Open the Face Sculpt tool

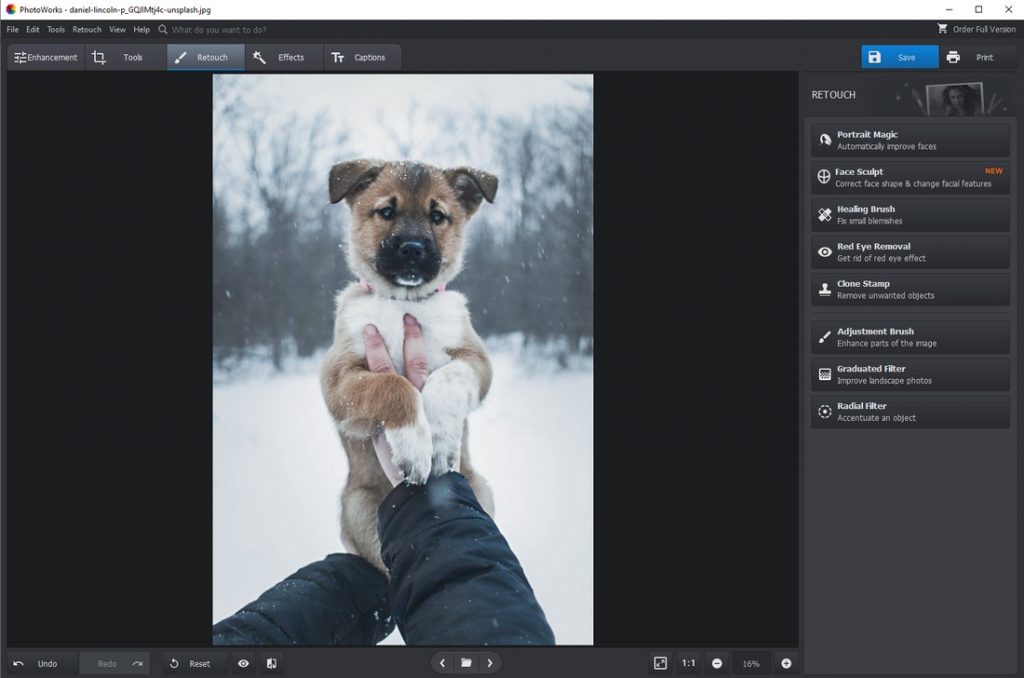tap(909, 176)
